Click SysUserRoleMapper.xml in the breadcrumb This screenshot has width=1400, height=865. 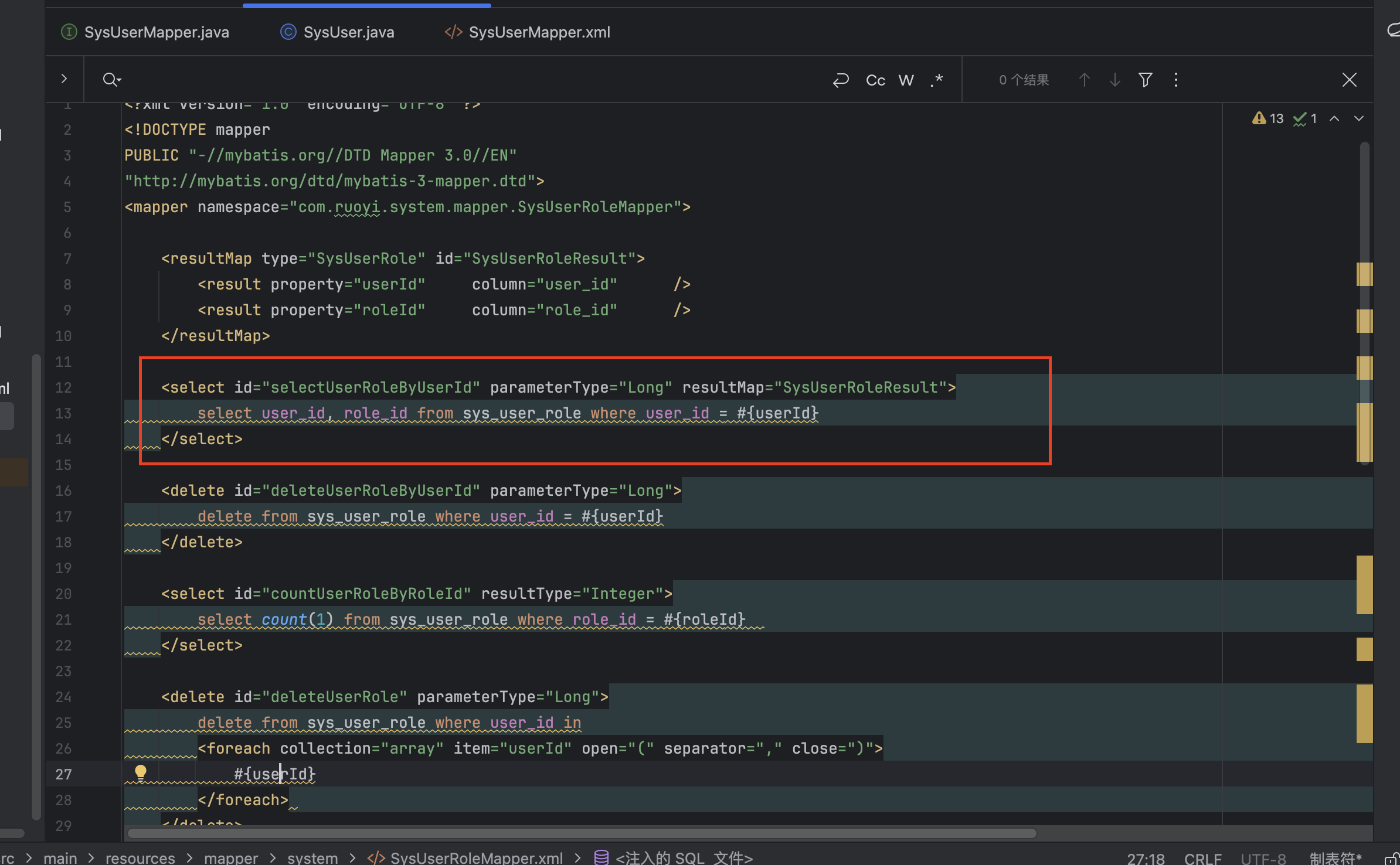tap(476, 858)
